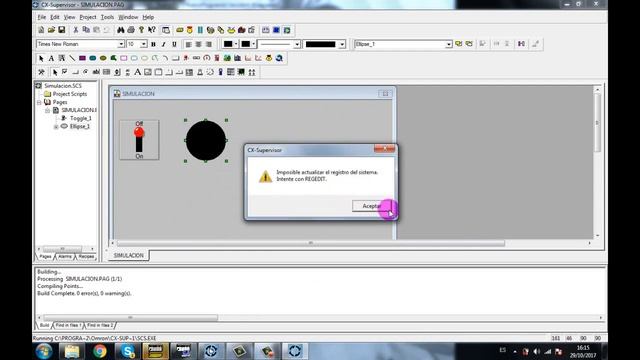Click the What's This help arrow icon
Screen dimensions: 640x360
point(152,30)
